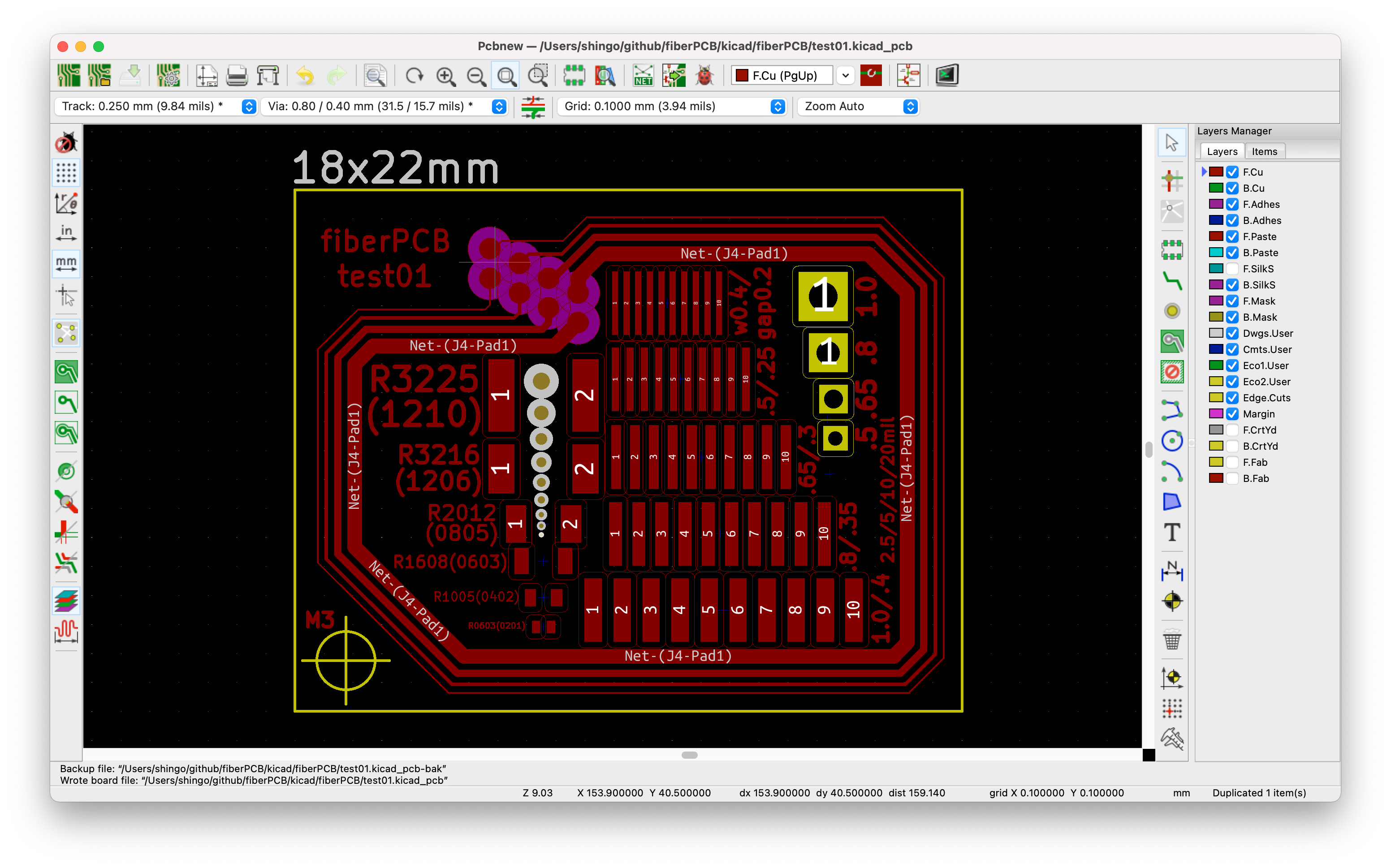Switch units to inches
Image resolution: width=1391 pixels, height=868 pixels.
66,232
